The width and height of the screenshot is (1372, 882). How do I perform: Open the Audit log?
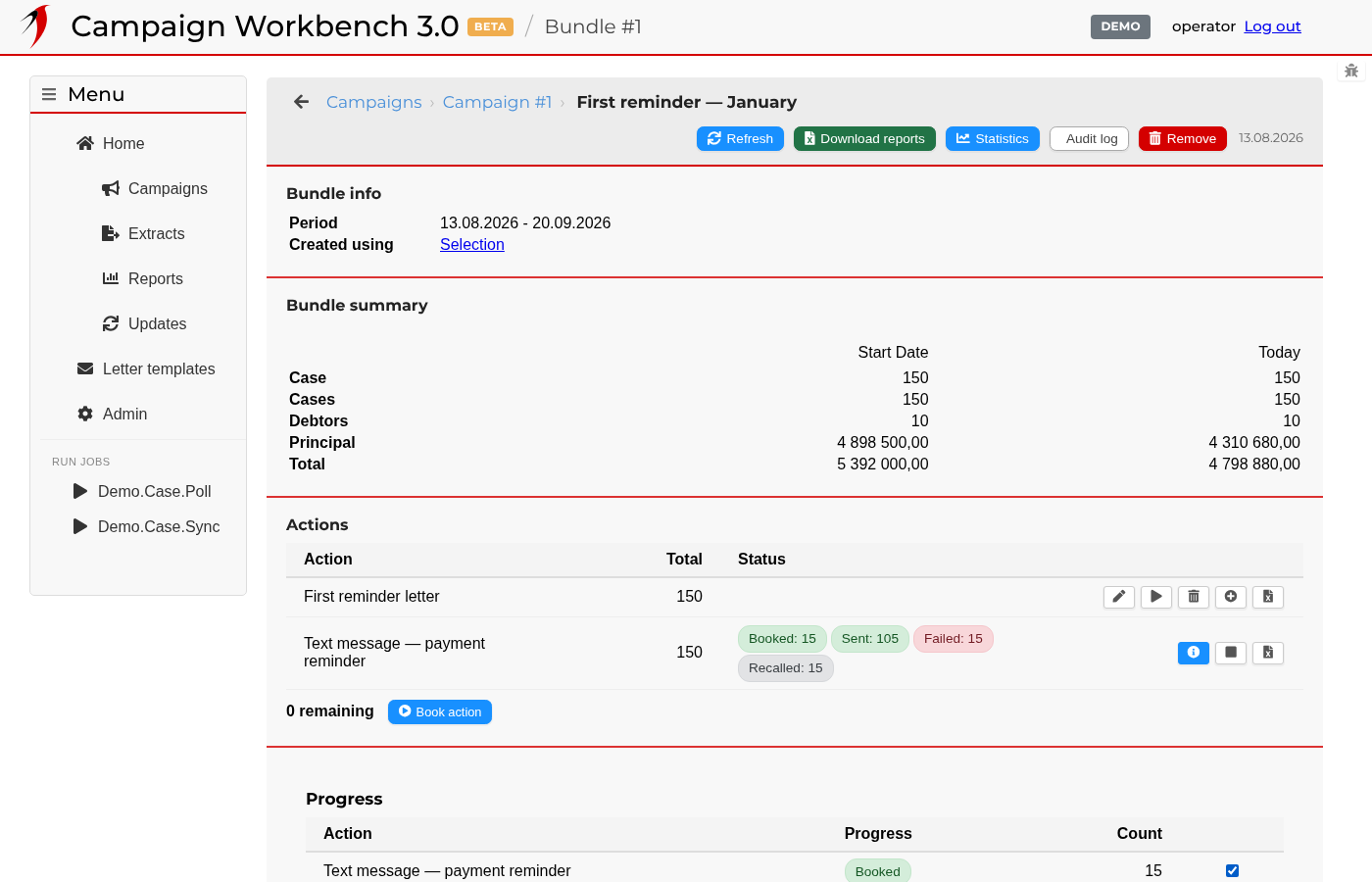(x=1090, y=139)
